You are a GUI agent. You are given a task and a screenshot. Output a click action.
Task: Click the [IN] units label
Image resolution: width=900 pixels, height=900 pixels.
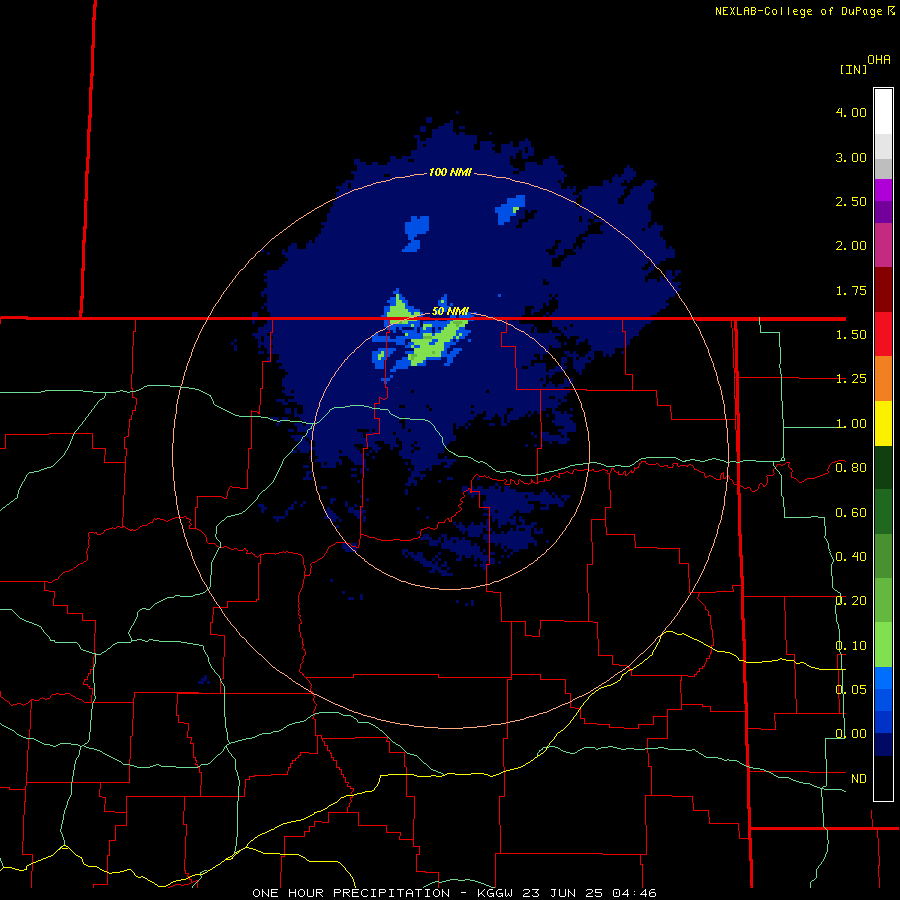(853, 69)
